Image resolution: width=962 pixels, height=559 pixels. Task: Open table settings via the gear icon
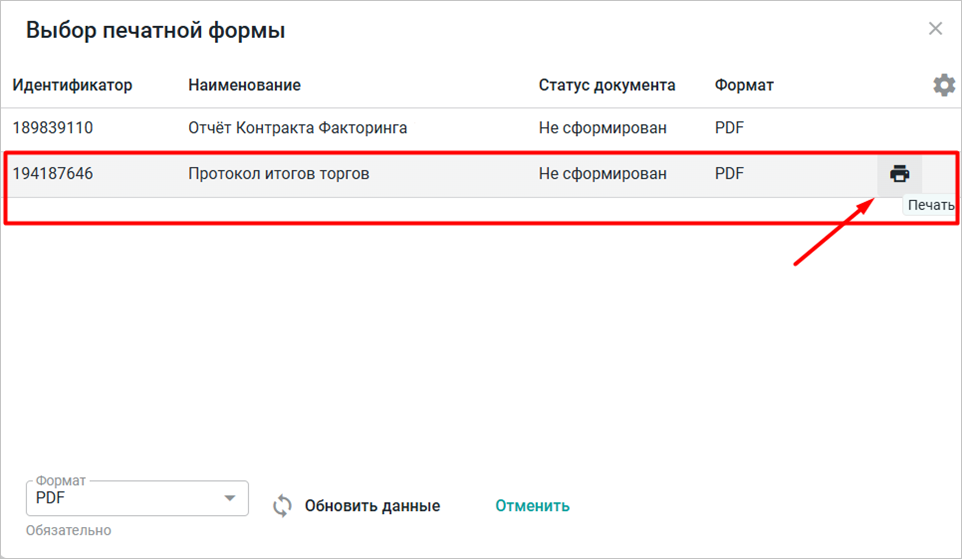[x=943, y=85]
